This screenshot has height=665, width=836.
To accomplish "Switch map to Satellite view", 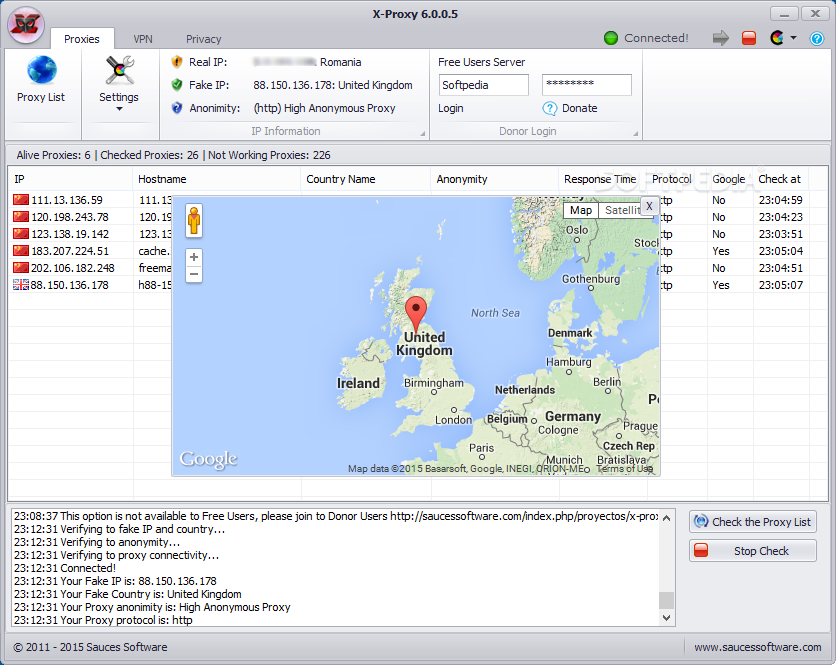I will click(620, 210).
